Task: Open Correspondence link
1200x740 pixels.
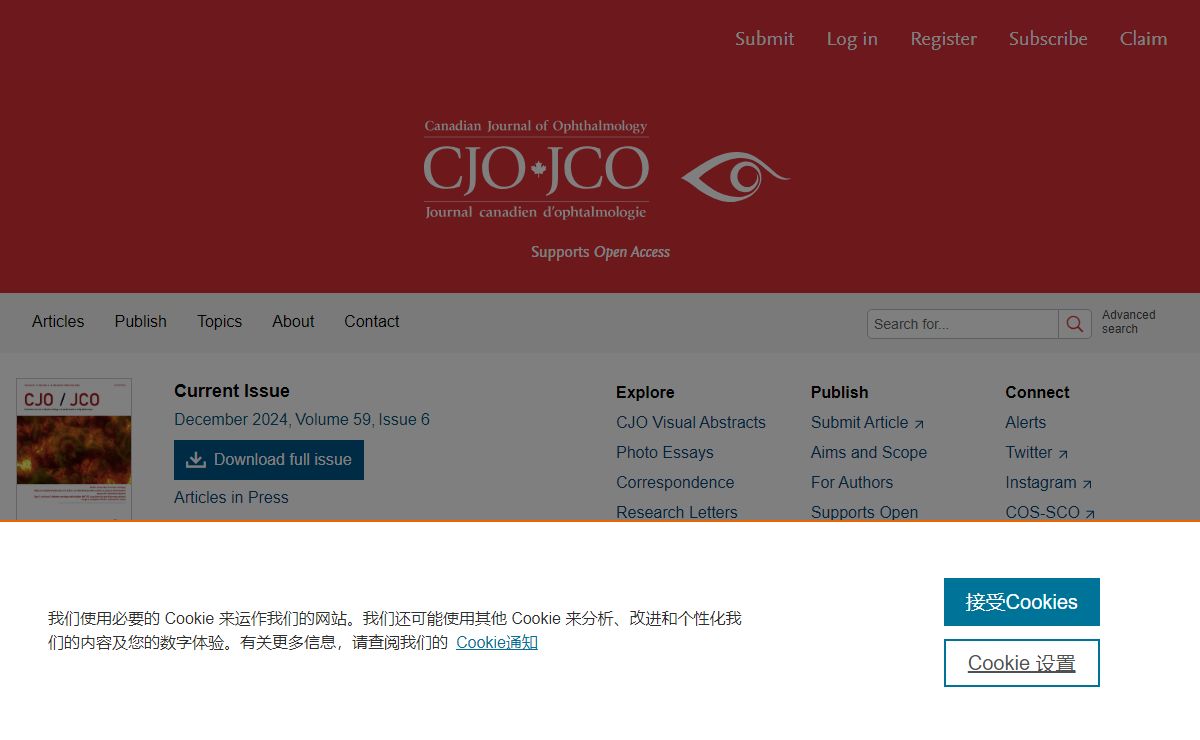Action: point(675,483)
